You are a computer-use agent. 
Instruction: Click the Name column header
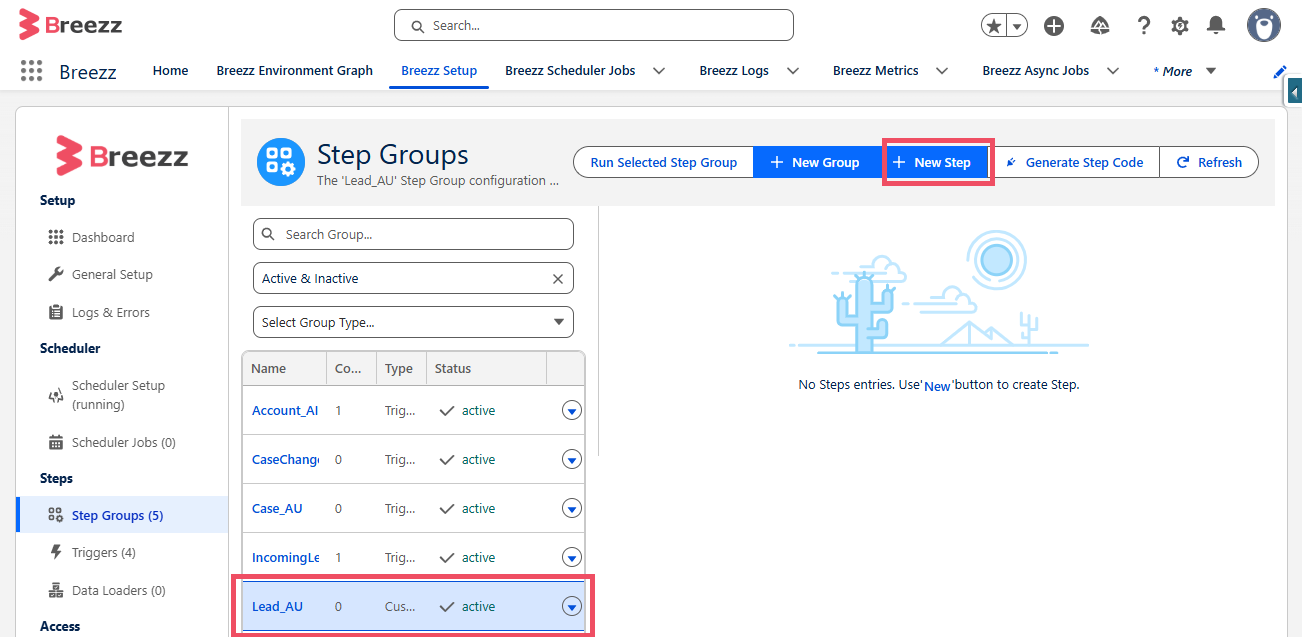click(x=284, y=369)
